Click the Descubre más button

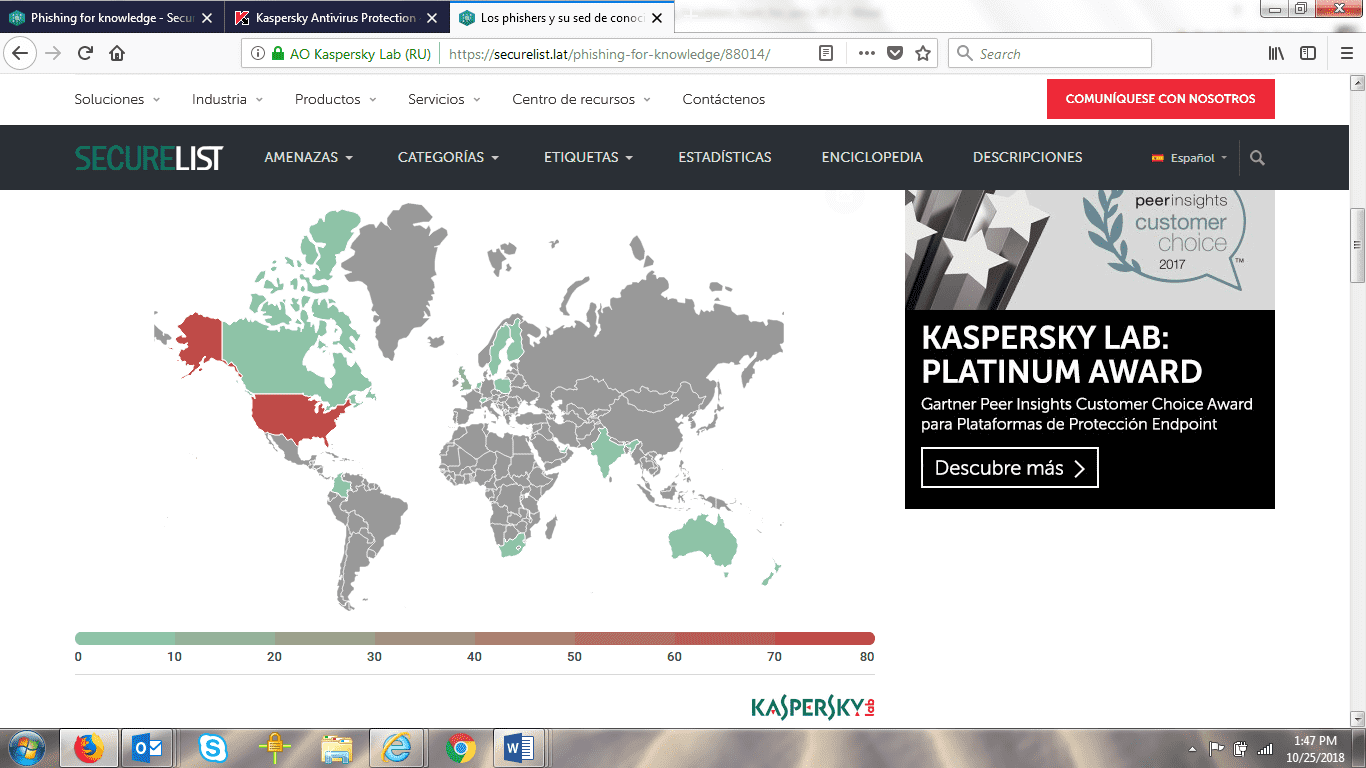pos(1009,468)
